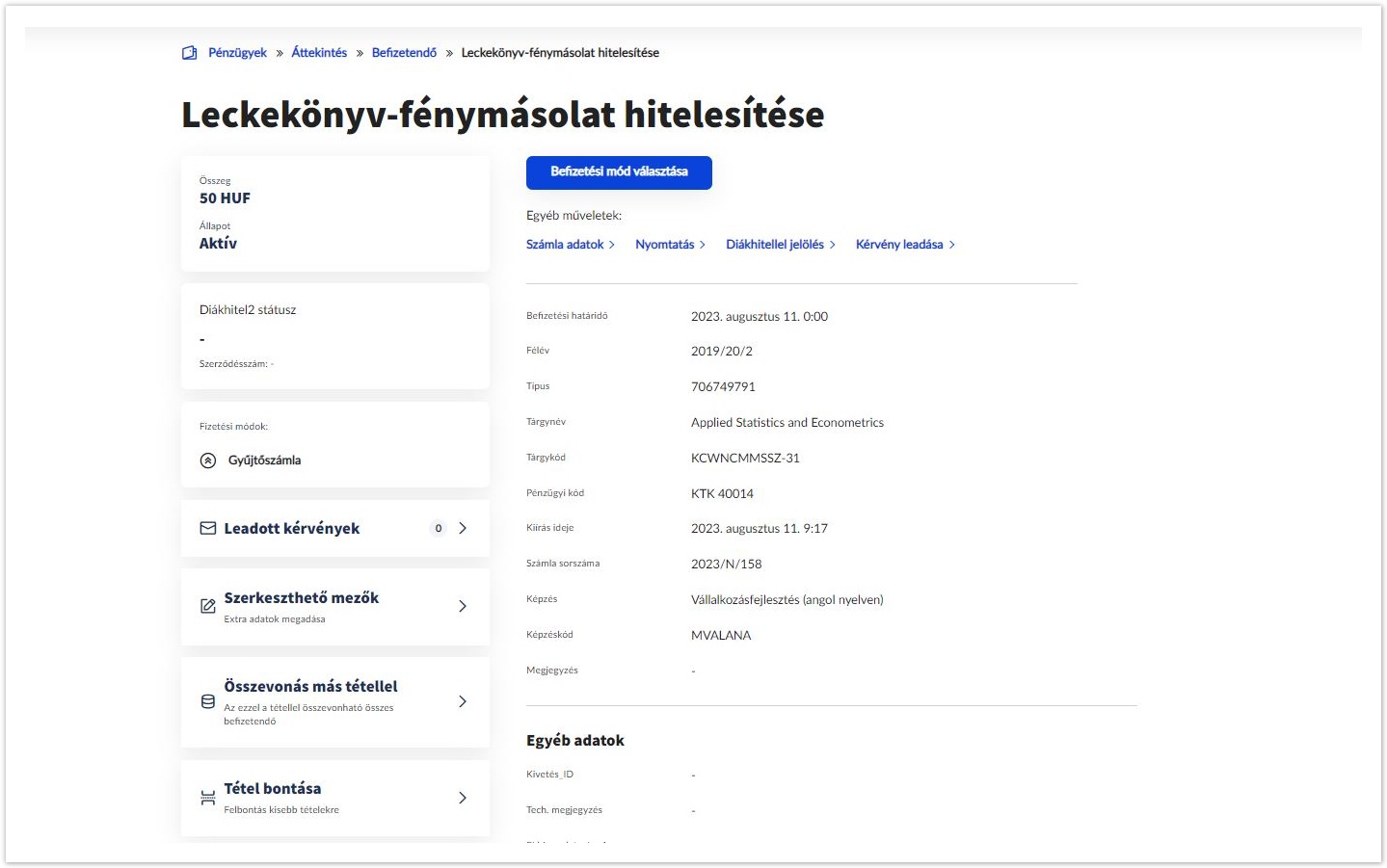Image resolution: width=1387 pixels, height=868 pixels.
Task: Open the Számla adatok link
Action: 571,245
